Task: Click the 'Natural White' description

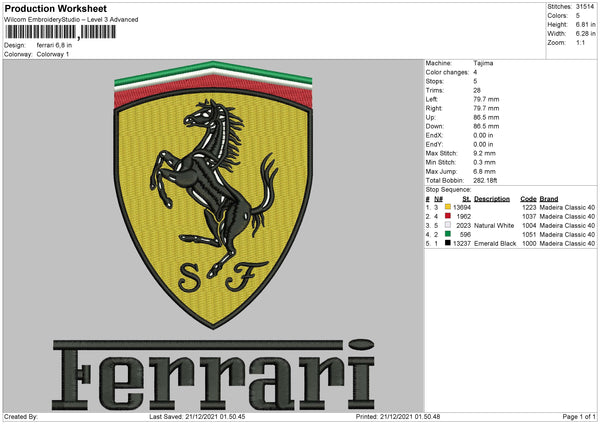Action: point(494,225)
